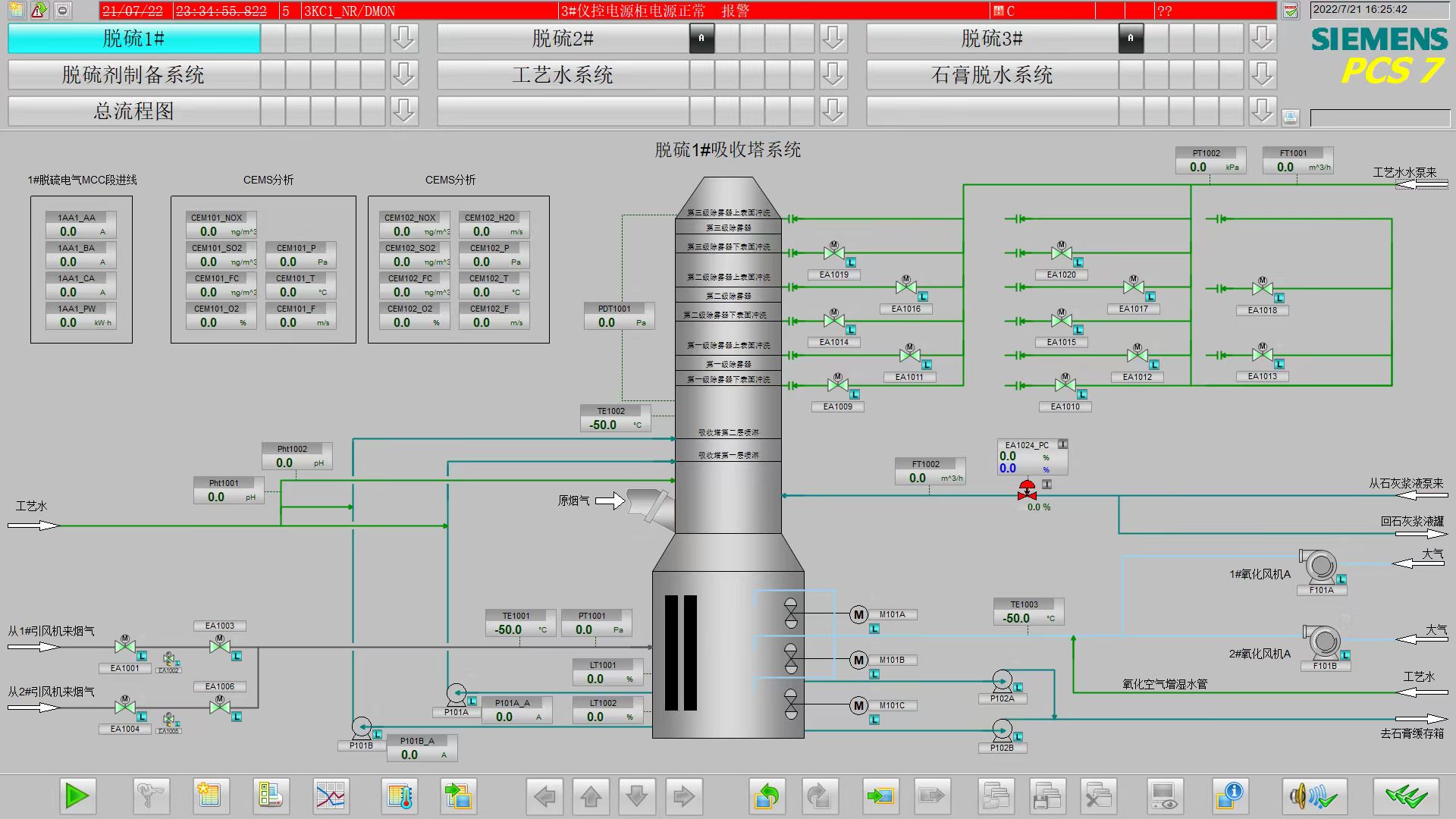Acknowledge horn via the speaker icon
This screenshot has height=819, width=1456.
pos(1314,795)
